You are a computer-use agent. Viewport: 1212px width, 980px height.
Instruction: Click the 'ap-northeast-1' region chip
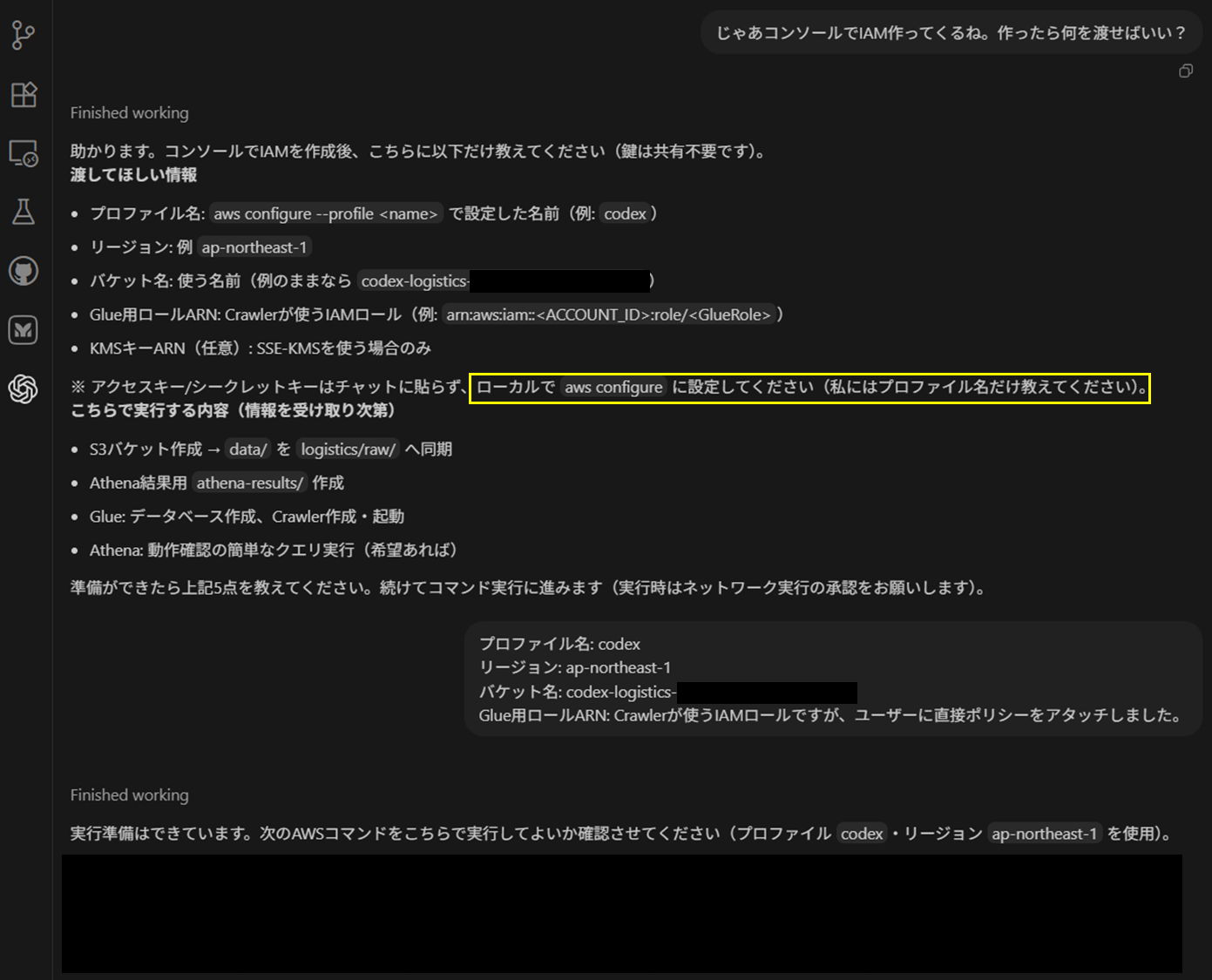tap(254, 247)
